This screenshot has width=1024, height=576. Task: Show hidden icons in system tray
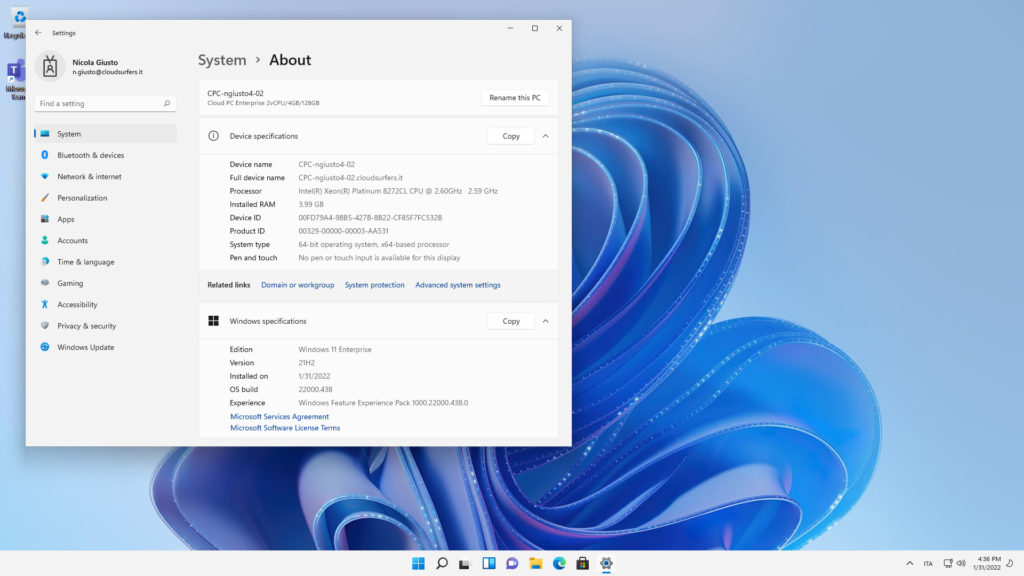[x=909, y=563]
